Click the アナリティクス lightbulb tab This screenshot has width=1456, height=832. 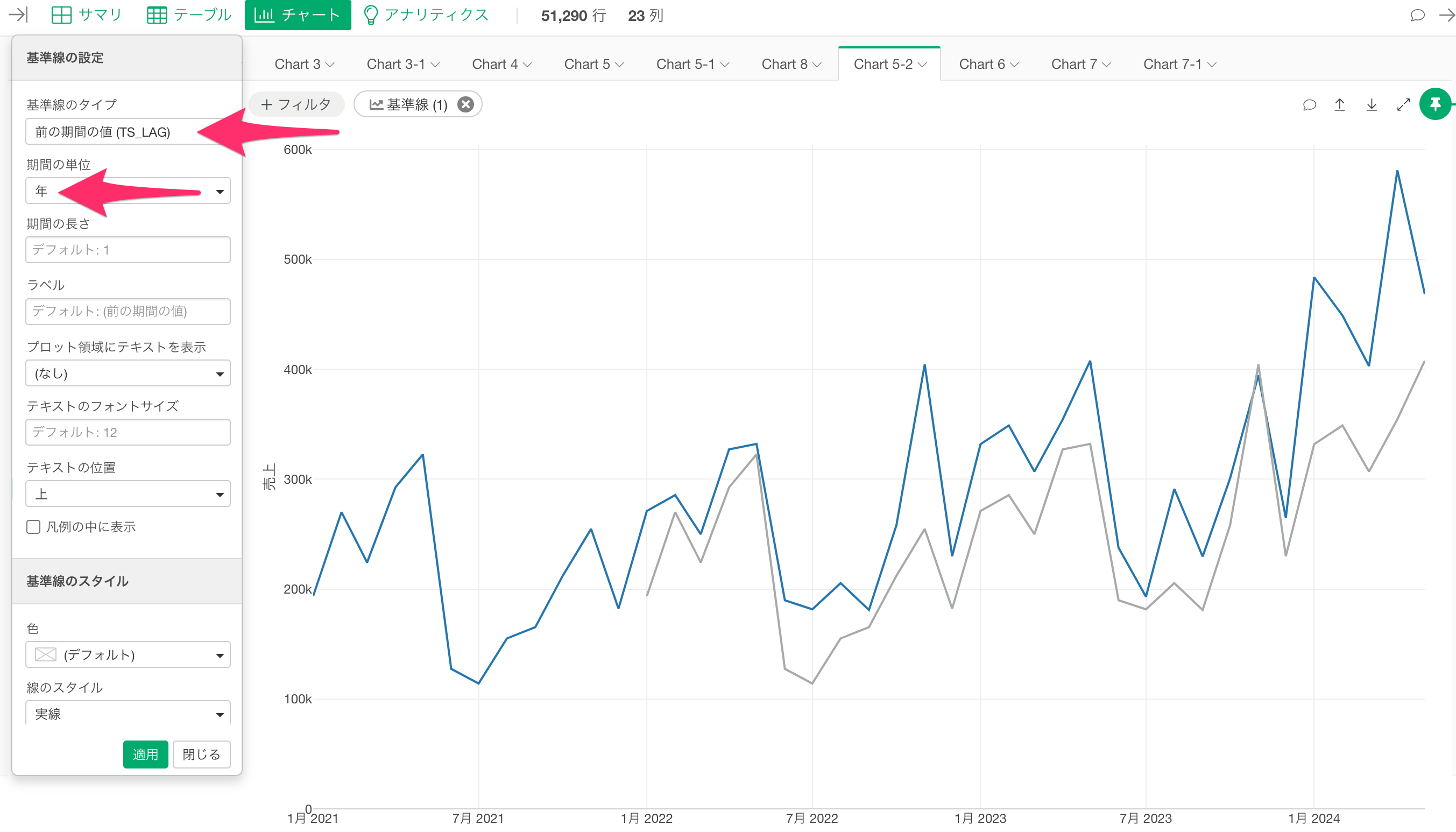tap(426, 15)
